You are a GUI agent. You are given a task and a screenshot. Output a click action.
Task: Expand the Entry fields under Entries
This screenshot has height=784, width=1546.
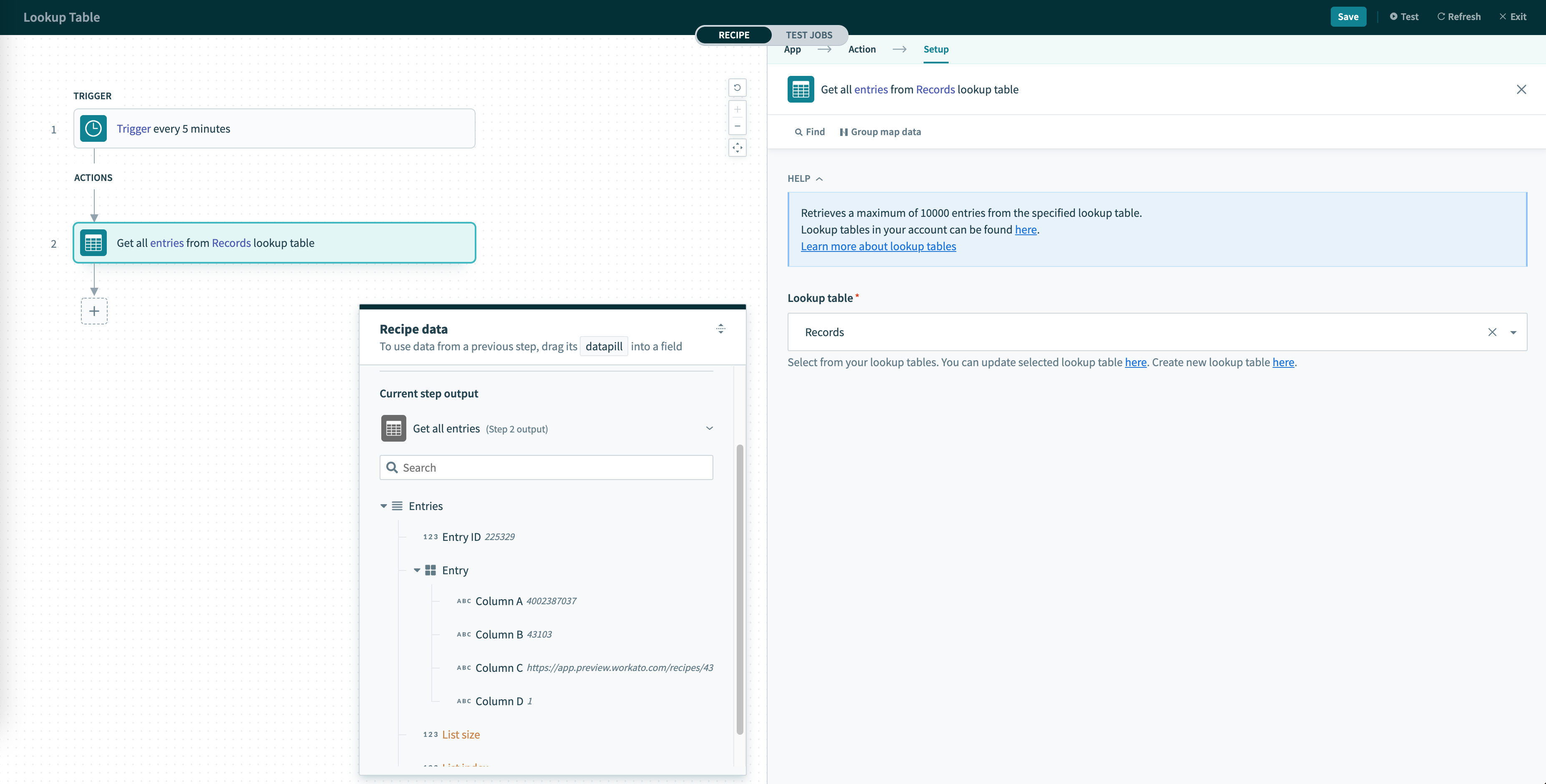coord(416,570)
